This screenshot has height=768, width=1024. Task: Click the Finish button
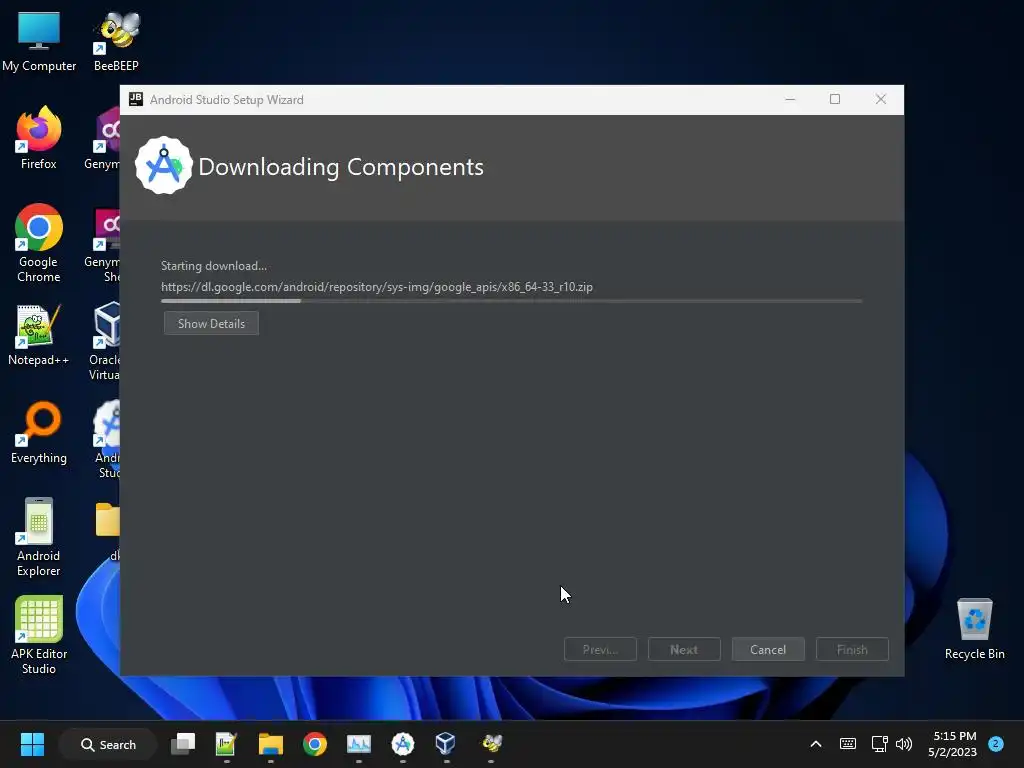[852, 649]
